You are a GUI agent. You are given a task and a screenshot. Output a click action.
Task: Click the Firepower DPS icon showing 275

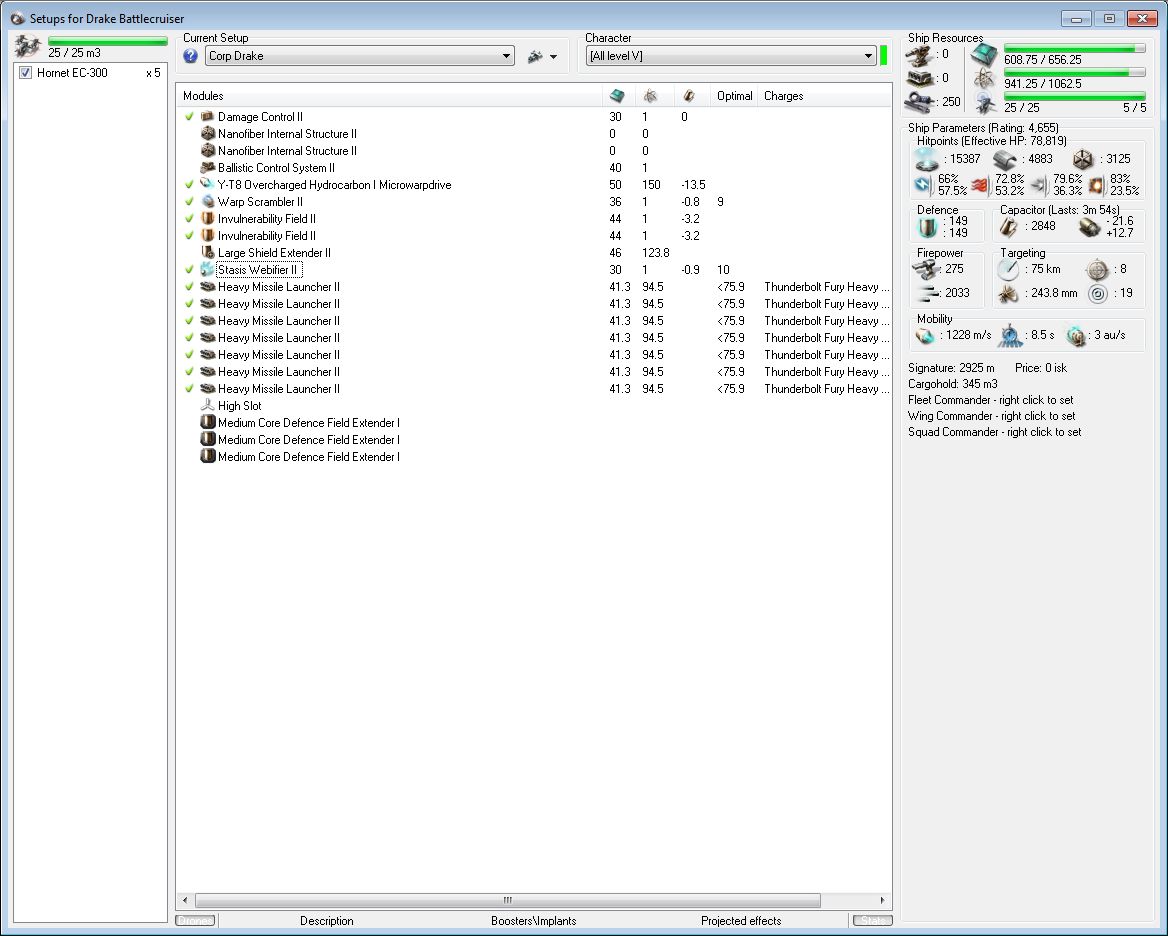(928, 270)
